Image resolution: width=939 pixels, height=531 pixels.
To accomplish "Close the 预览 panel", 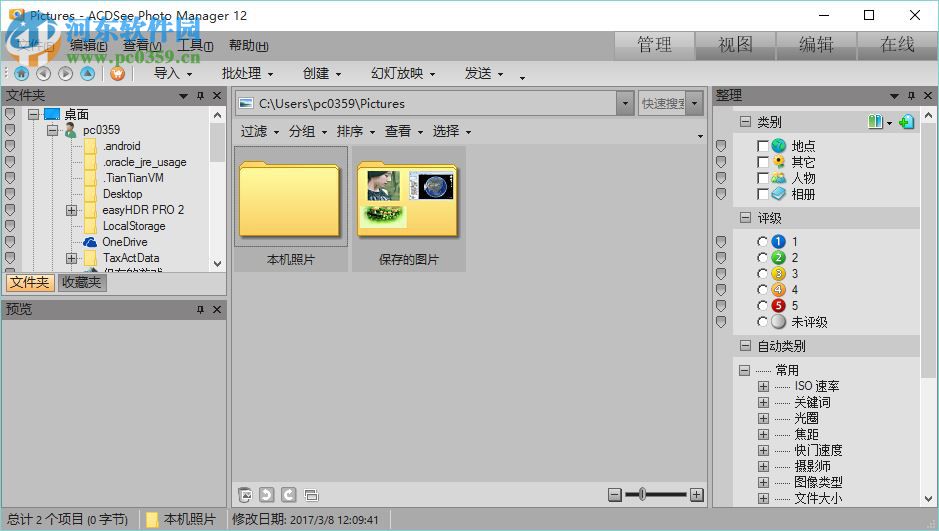I will pos(217,310).
